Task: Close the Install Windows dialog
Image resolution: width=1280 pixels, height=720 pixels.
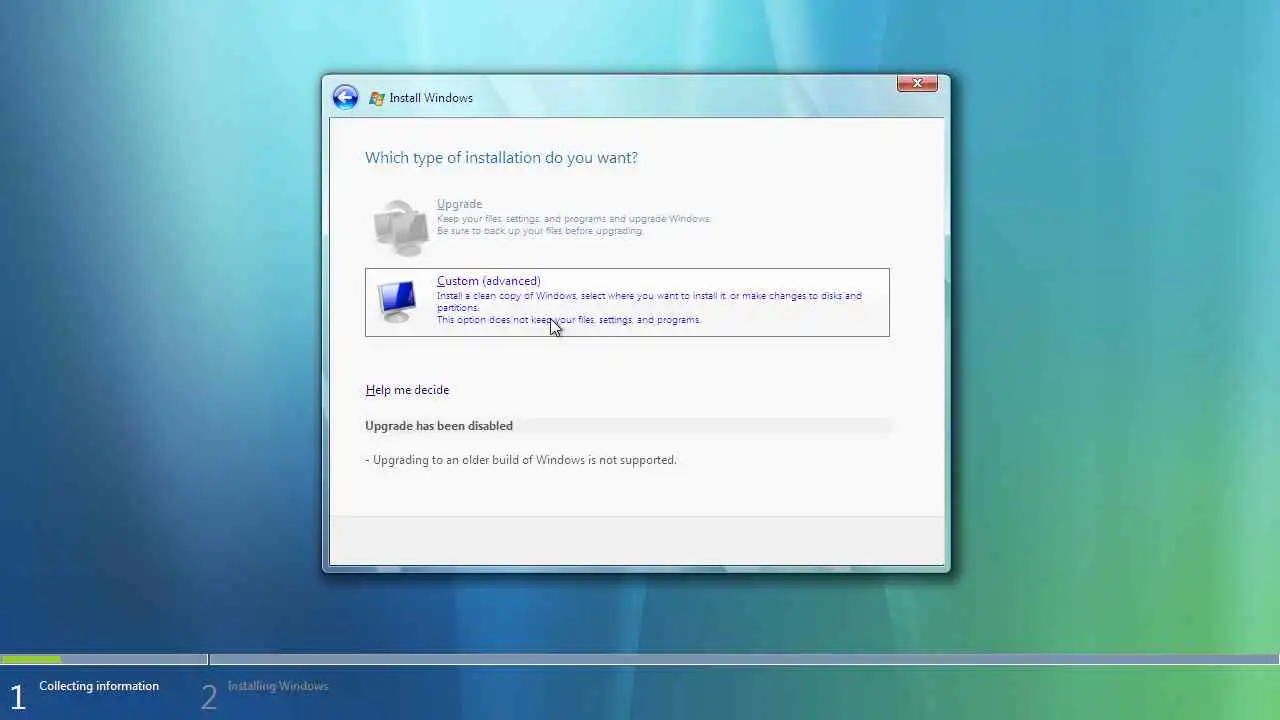Action: [917, 83]
